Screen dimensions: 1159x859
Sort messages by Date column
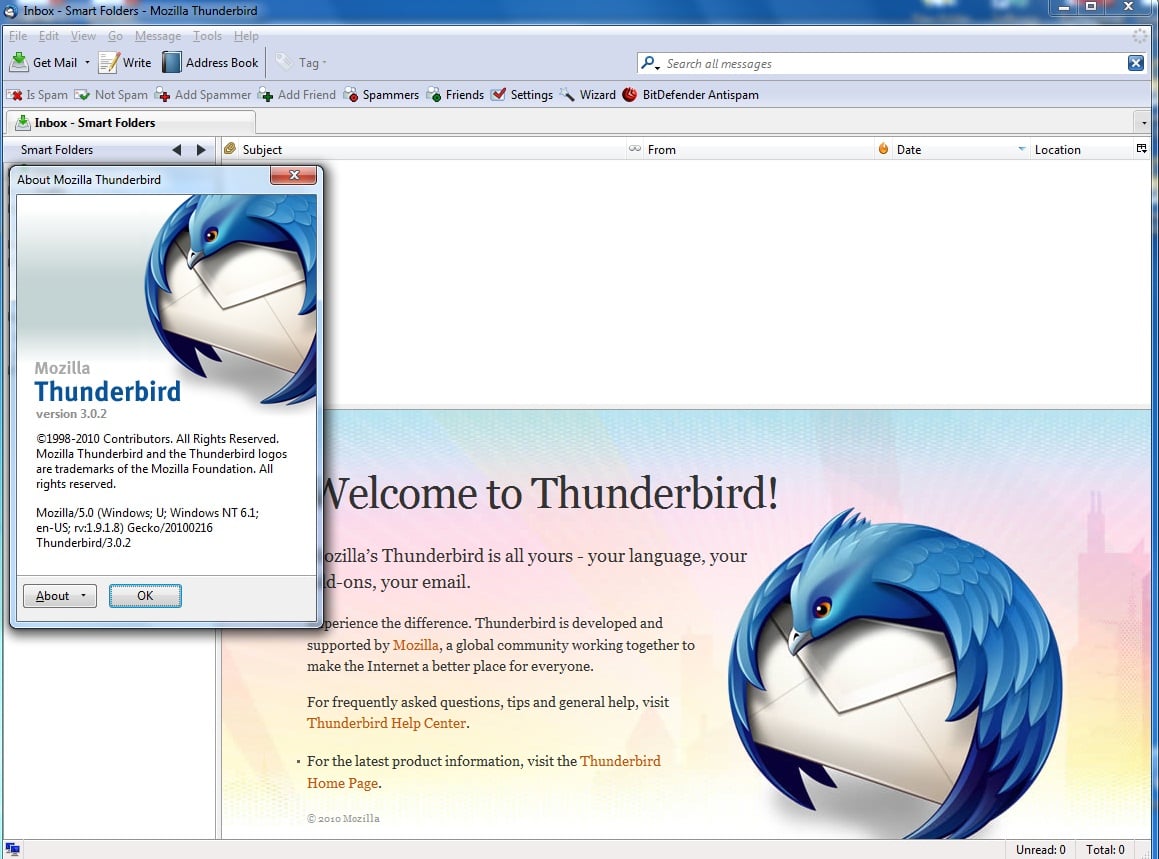click(x=962, y=149)
